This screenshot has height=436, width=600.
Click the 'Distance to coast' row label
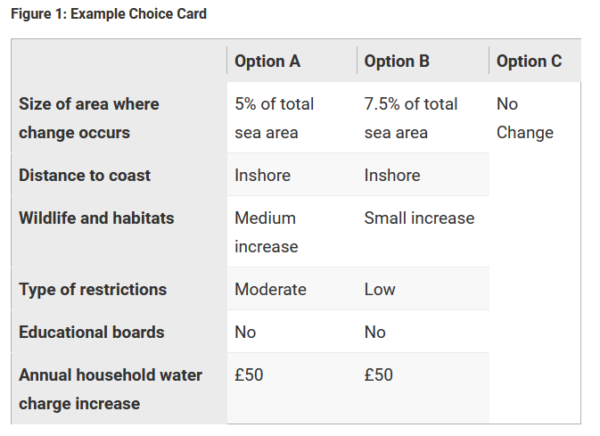[x=84, y=175]
